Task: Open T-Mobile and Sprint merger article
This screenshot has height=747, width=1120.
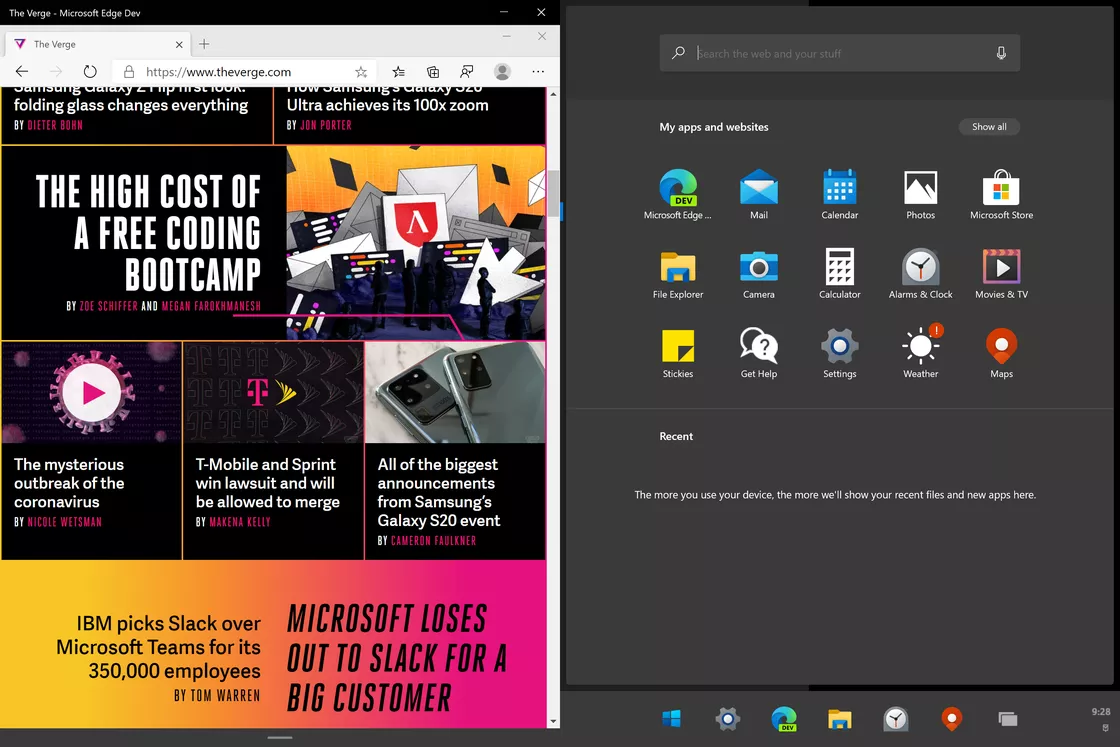Action: coord(267,483)
